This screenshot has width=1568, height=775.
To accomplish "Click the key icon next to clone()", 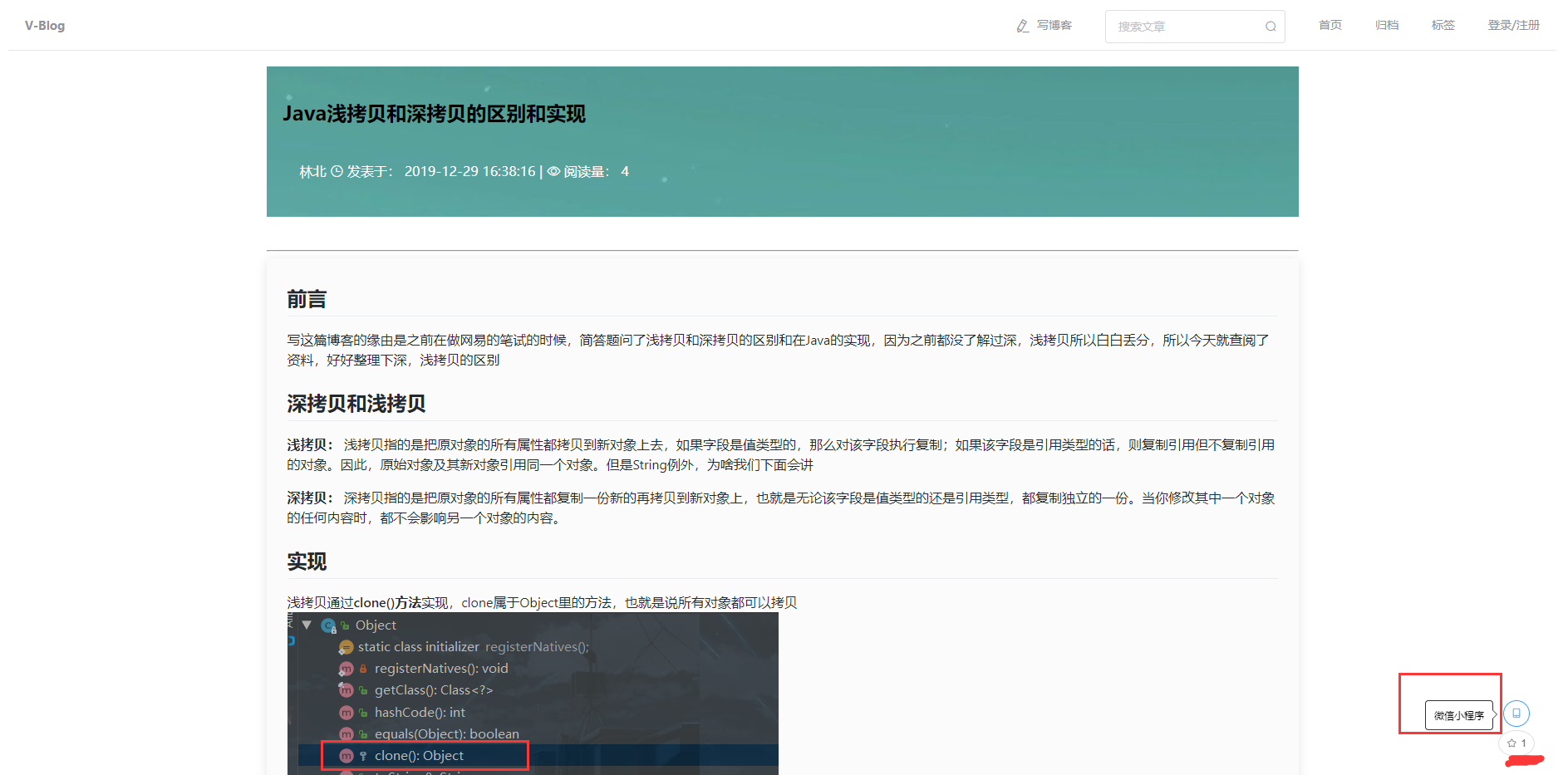I will click(364, 756).
